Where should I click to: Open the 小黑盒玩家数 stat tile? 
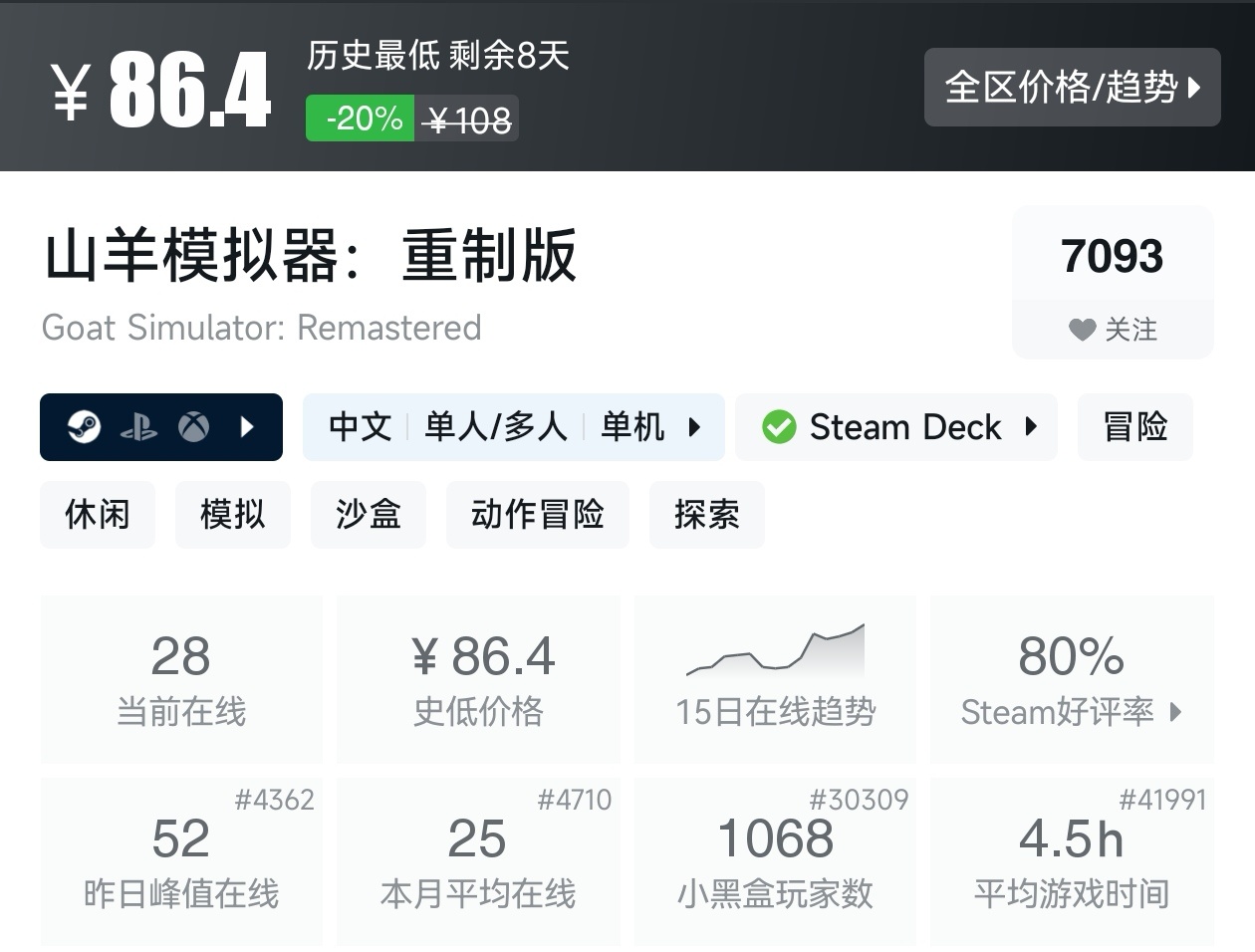tap(775, 861)
